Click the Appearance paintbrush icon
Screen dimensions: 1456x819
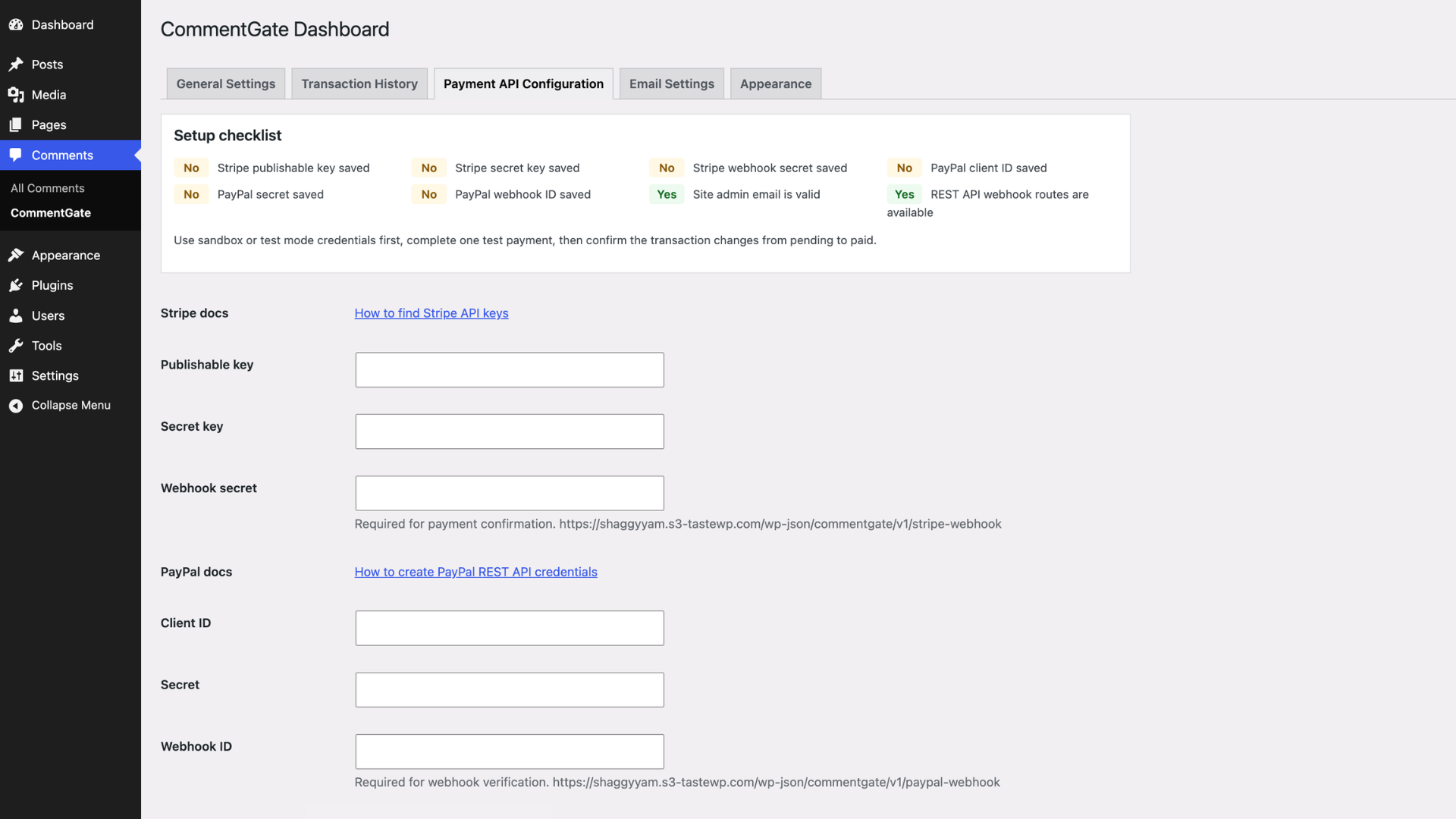(16, 256)
